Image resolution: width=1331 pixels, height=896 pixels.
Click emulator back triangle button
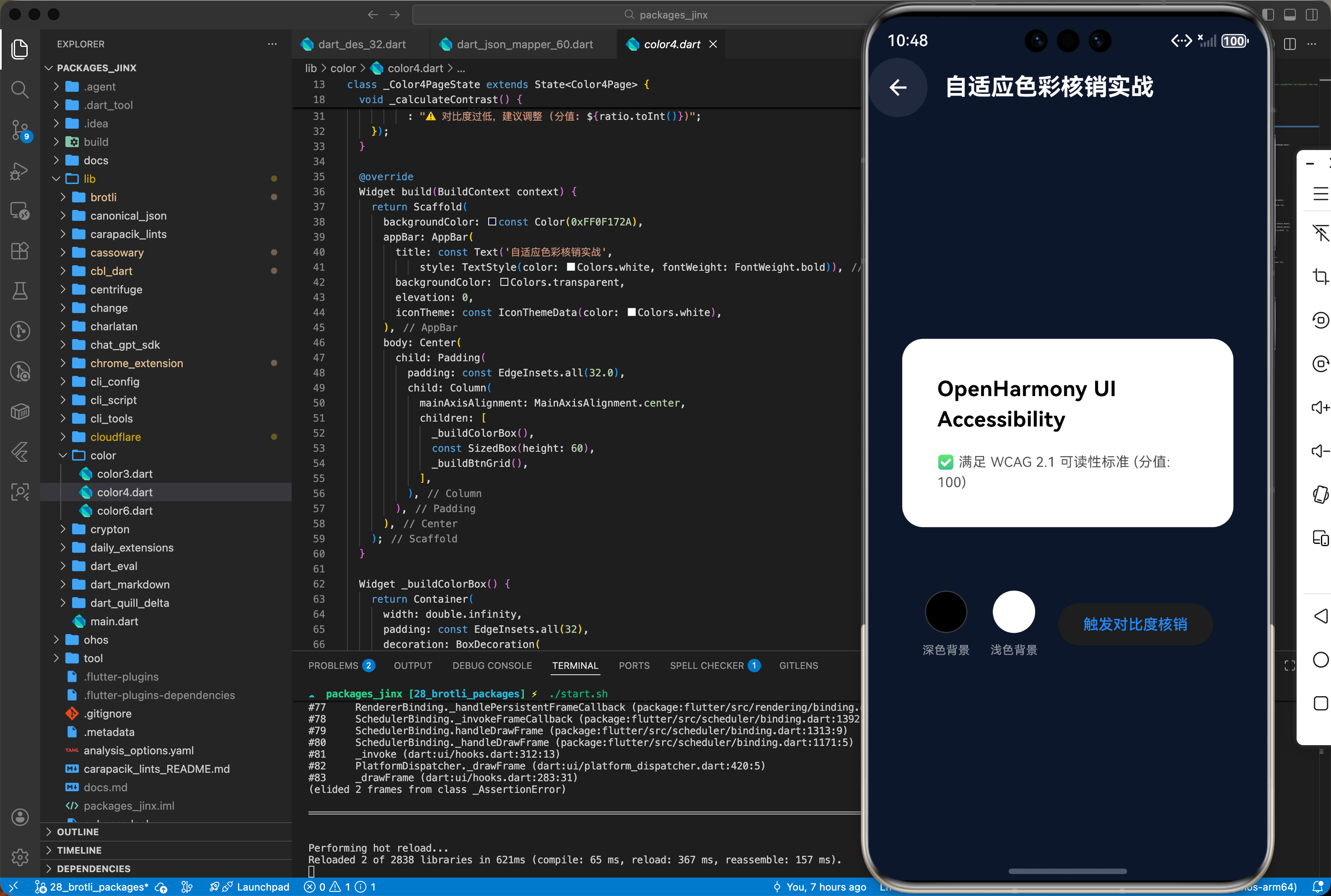[1320, 616]
